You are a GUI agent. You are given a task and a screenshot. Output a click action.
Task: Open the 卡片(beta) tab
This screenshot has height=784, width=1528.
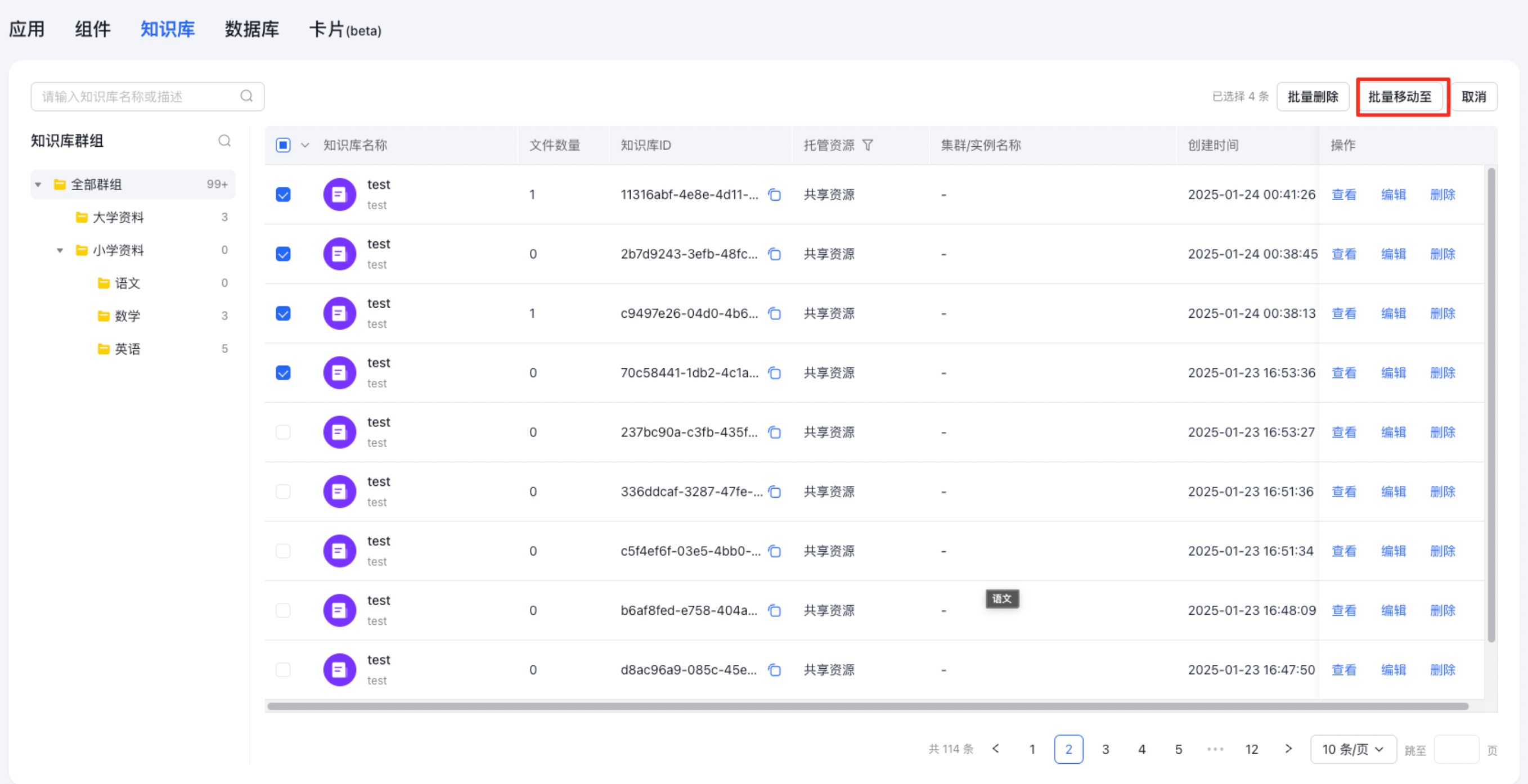pyautogui.click(x=345, y=29)
